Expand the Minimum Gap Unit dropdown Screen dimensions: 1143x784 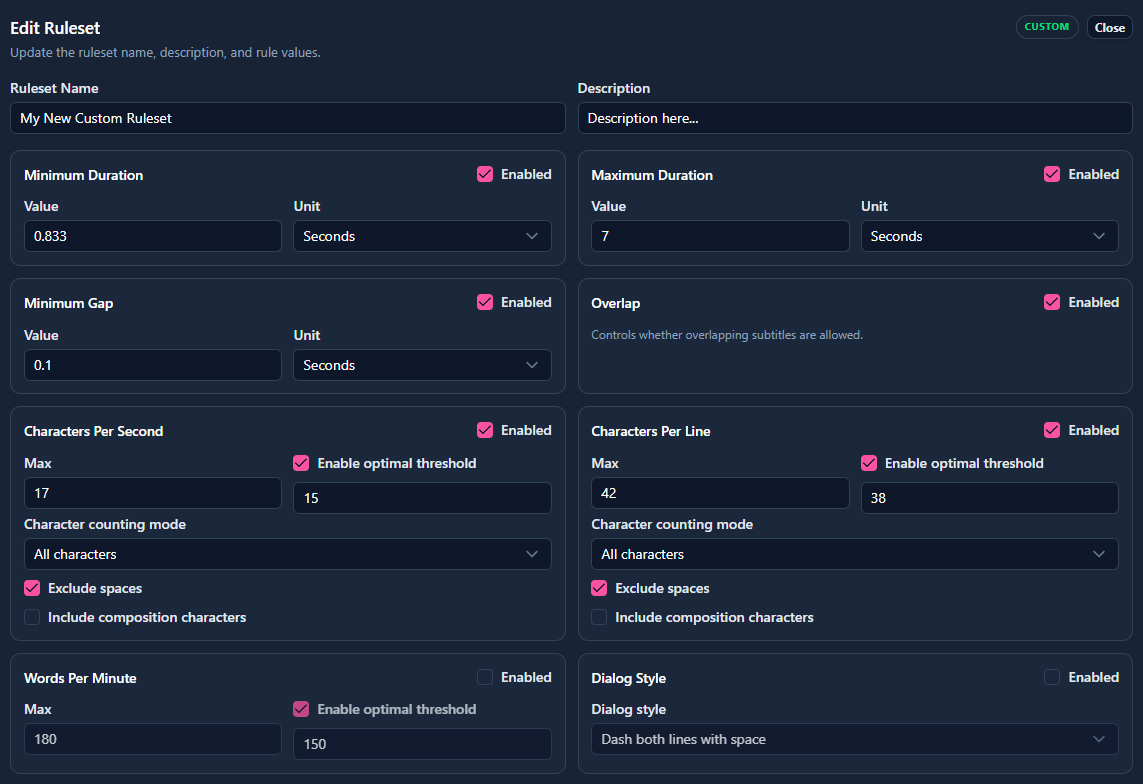coord(421,365)
